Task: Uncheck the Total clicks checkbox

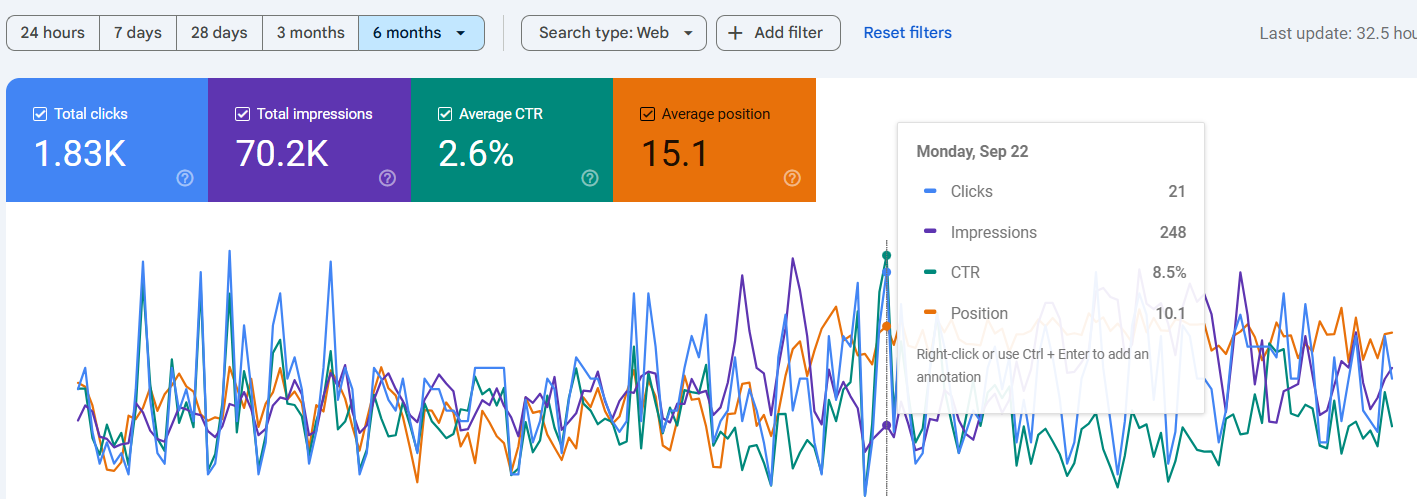Action: [40, 114]
